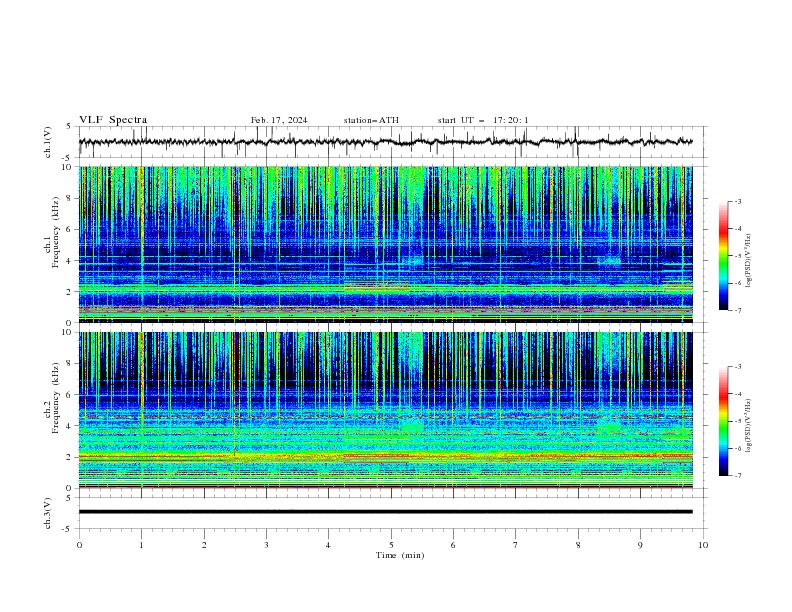This screenshot has height=612, width=792.
Task: Click the ch.1 spectrogram color scale bar
Action: (x=723, y=256)
